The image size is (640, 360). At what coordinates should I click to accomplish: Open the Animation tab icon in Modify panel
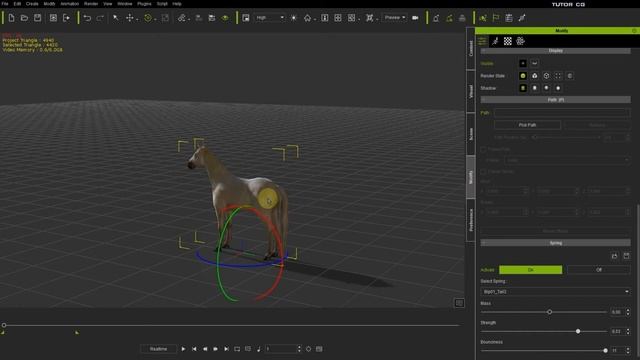[495, 41]
